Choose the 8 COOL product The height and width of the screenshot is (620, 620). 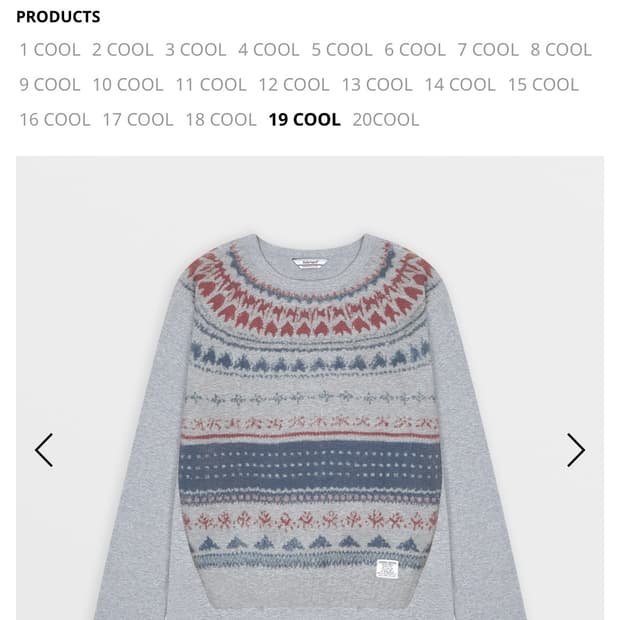point(561,50)
